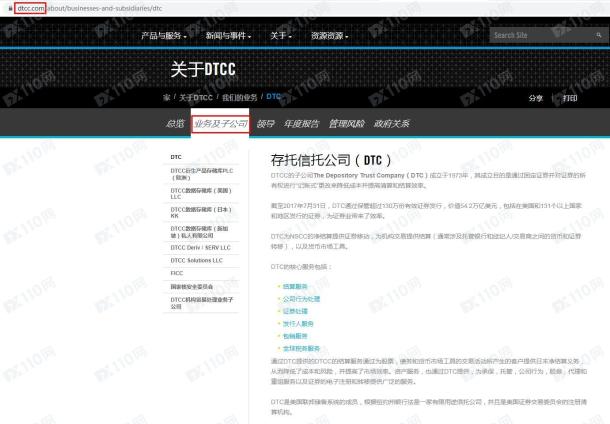610x424 pixels.
Task: Switch to the 总览 tab
Action: (175, 124)
